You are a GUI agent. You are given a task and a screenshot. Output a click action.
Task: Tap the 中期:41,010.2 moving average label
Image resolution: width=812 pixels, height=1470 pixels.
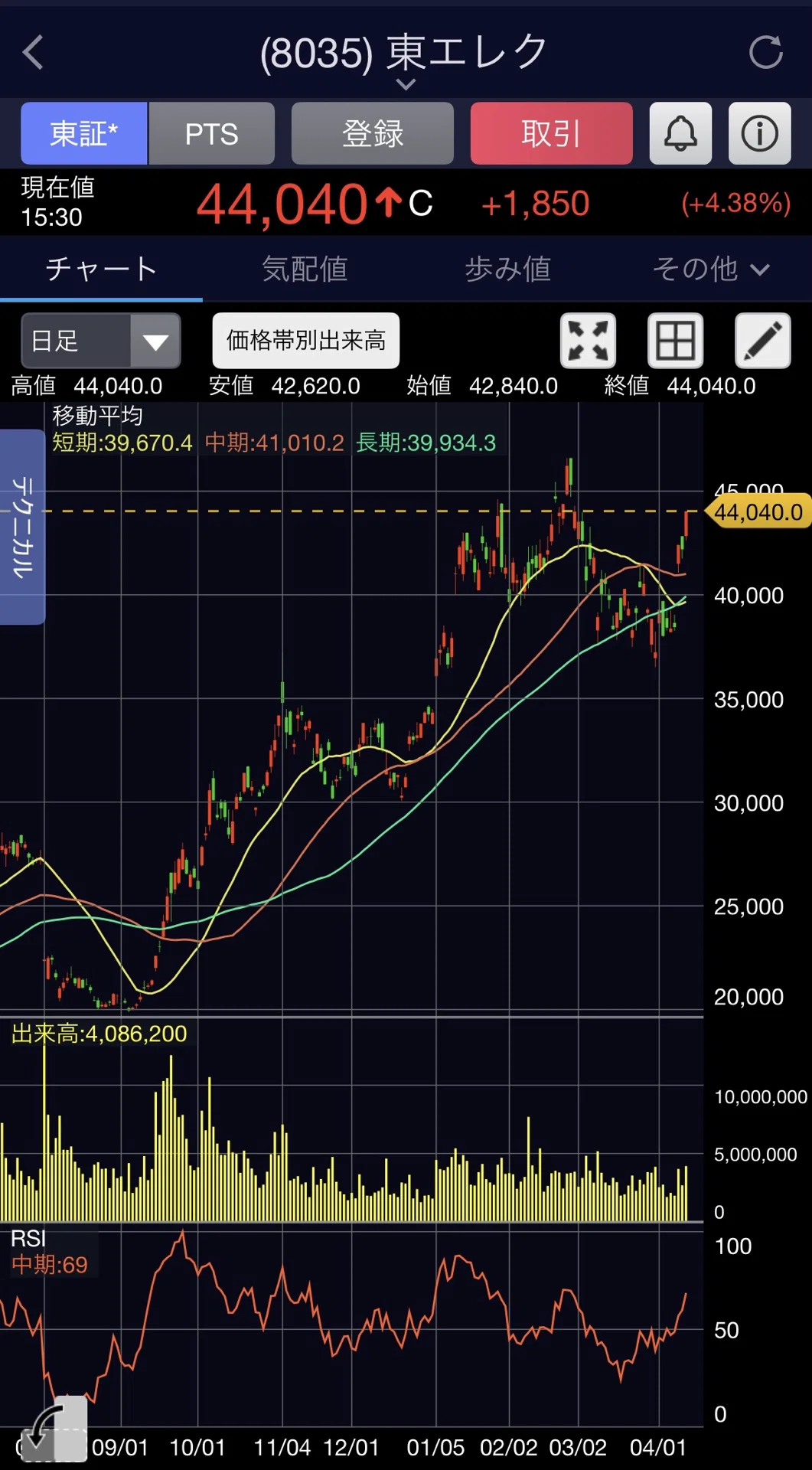(275, 443)
